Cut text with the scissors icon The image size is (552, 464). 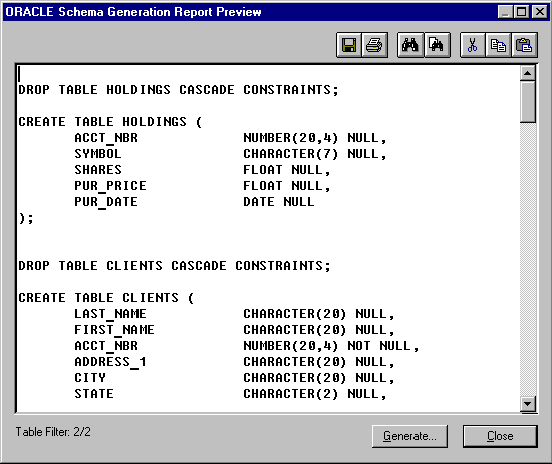coord(473,45)
